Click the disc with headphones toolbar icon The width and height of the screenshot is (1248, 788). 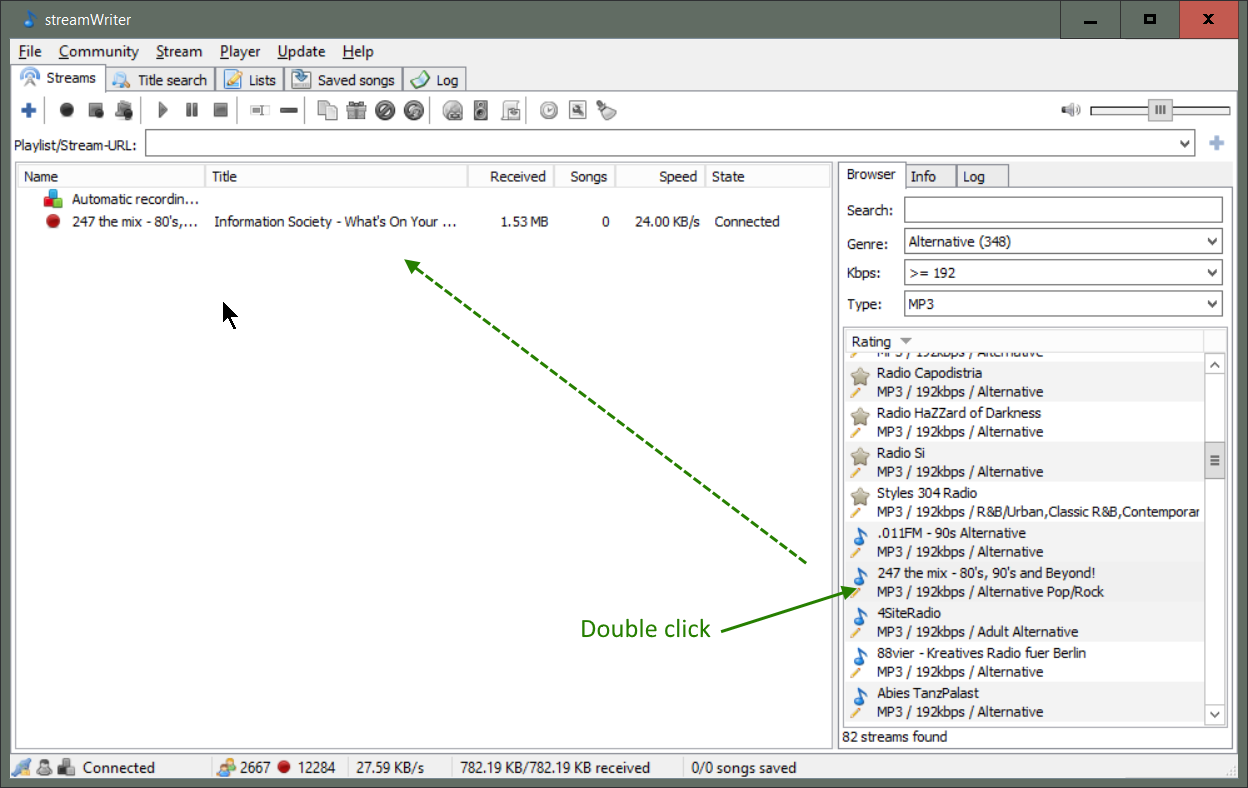click(x=453, y=110)
